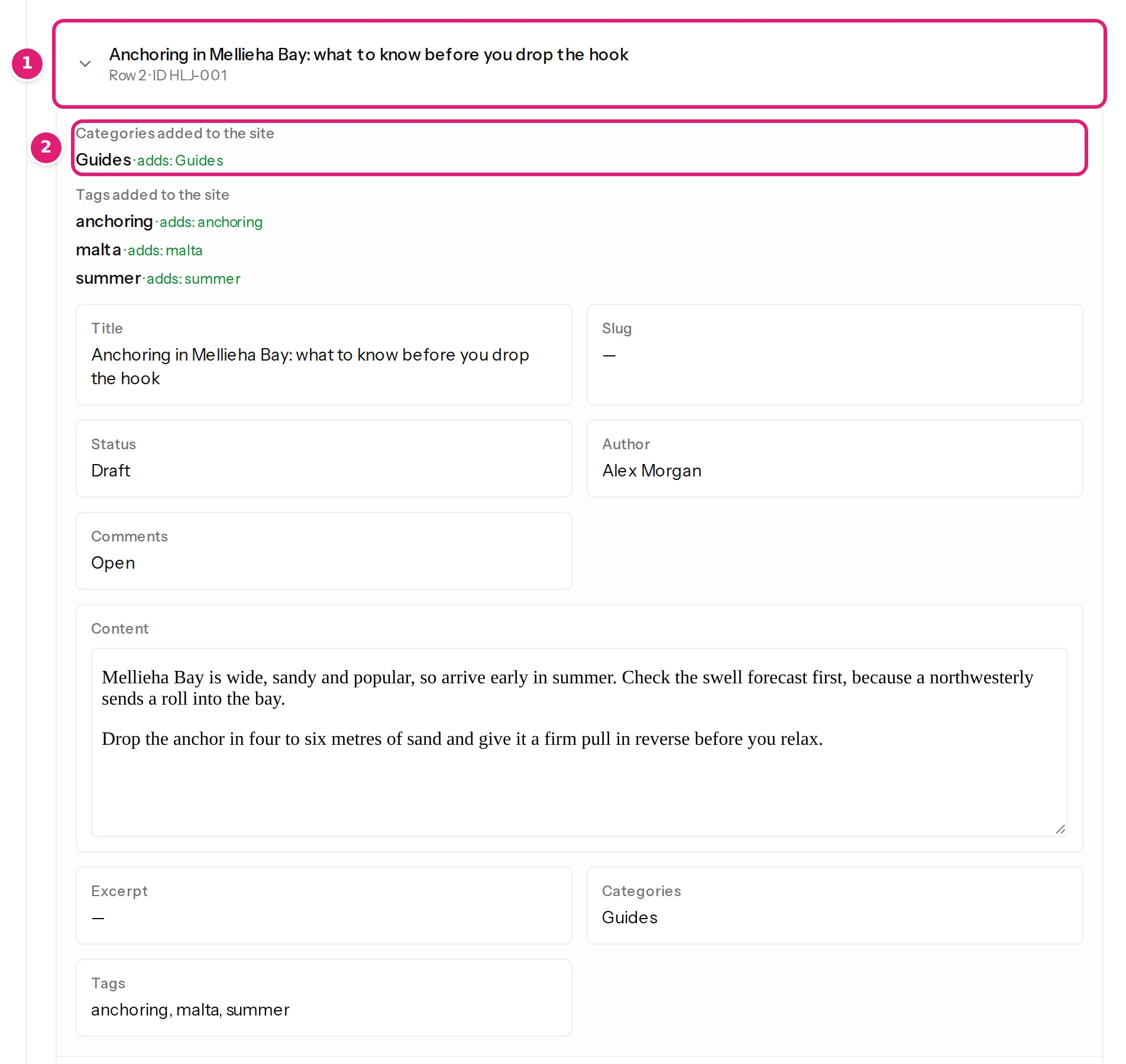Viewport: 1126px width, 1064px height.
Task: Click the green "adds: summer" note
Action: pyautogui.click(x=193, y=279)
